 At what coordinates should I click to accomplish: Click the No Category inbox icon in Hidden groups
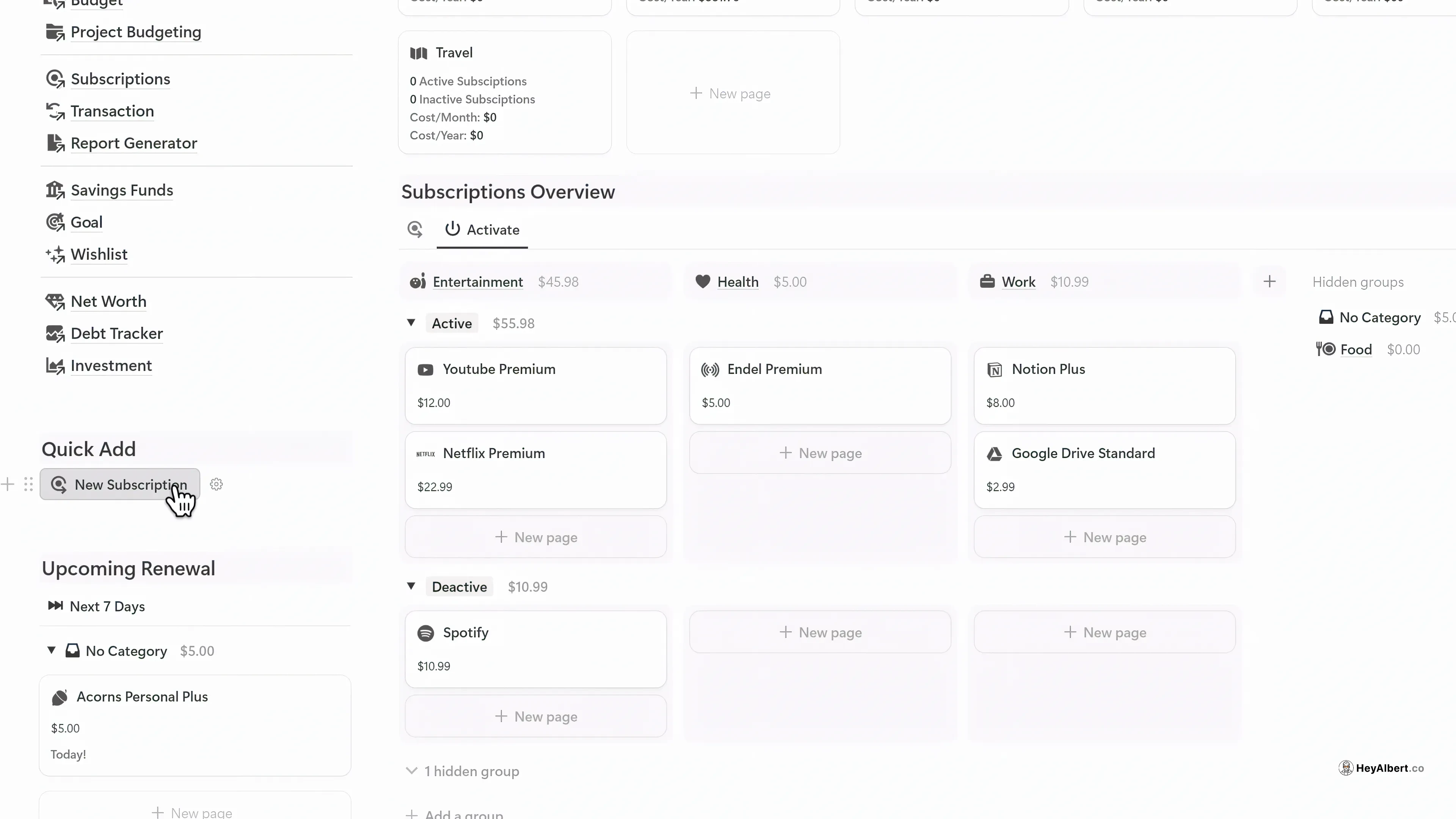1326,317
